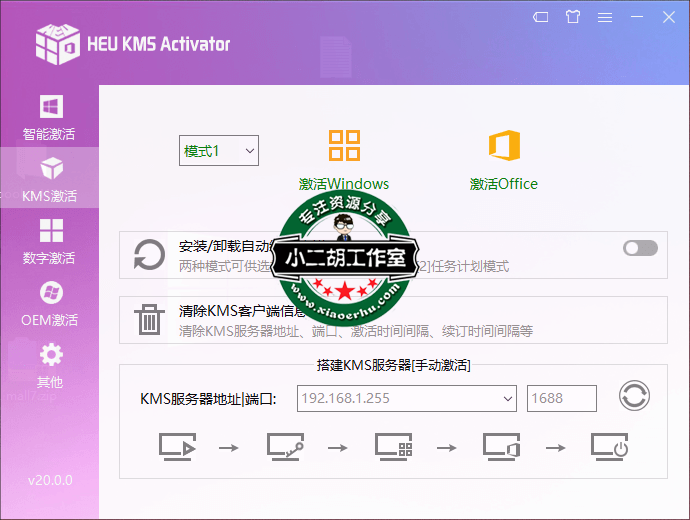Click the 清除KMS客户端信息 row

pos(400,320)
